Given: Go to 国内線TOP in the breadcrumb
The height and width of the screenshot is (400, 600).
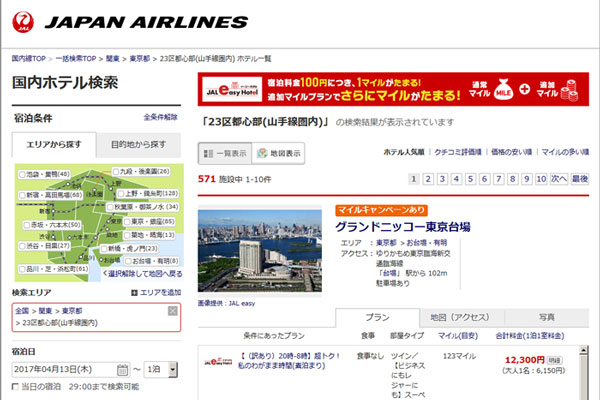Looking at the screenshot, I should (x=29, y=59).
